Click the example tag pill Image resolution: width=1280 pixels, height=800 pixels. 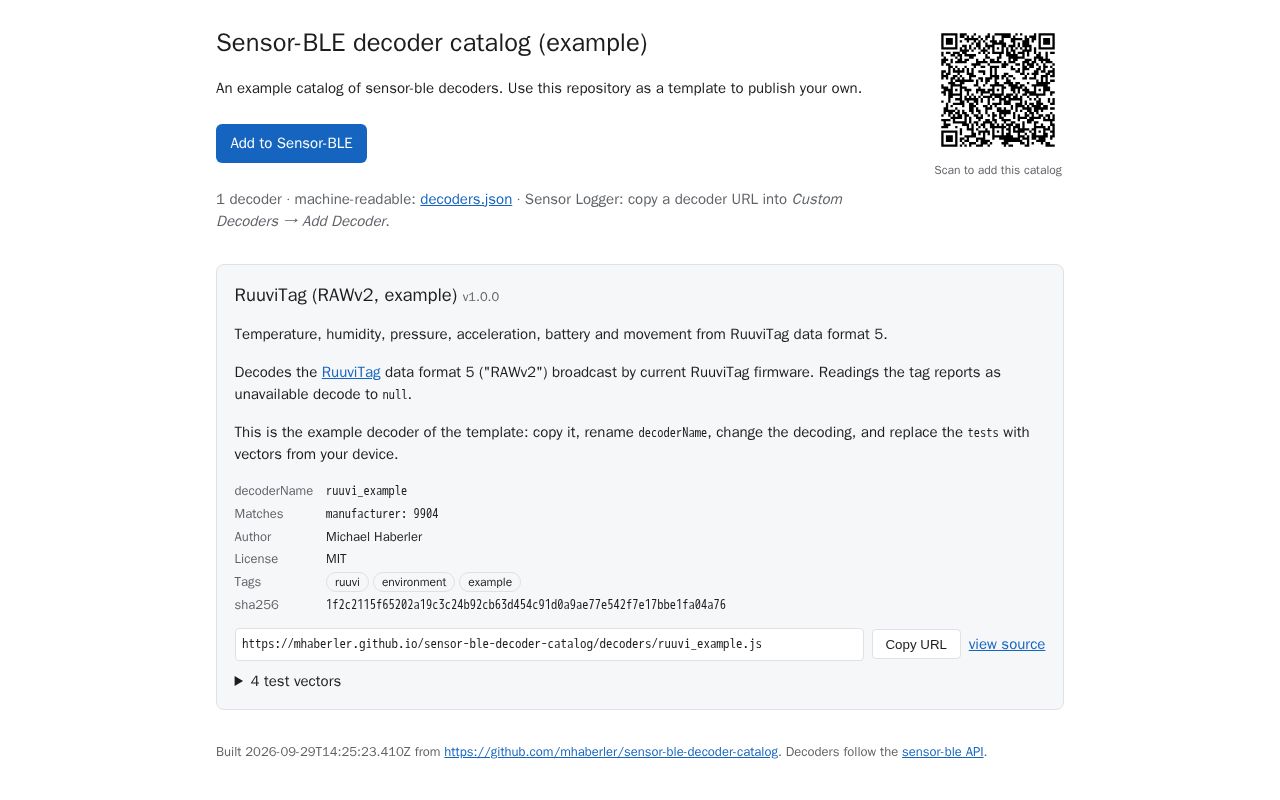point(490,582)
